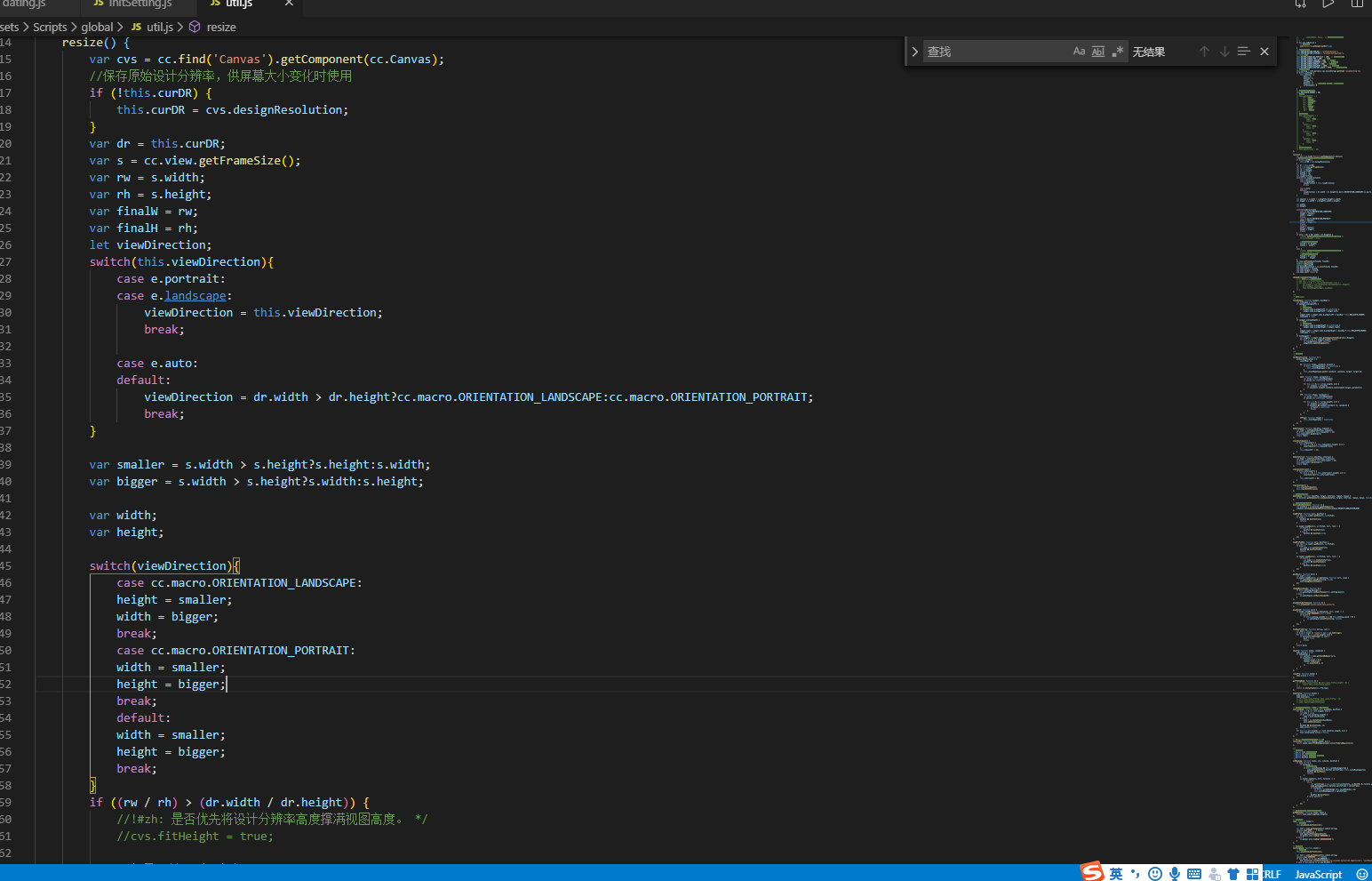
Task: Click the cvs.fitHeight = true comment
Action: pos(195,837)
